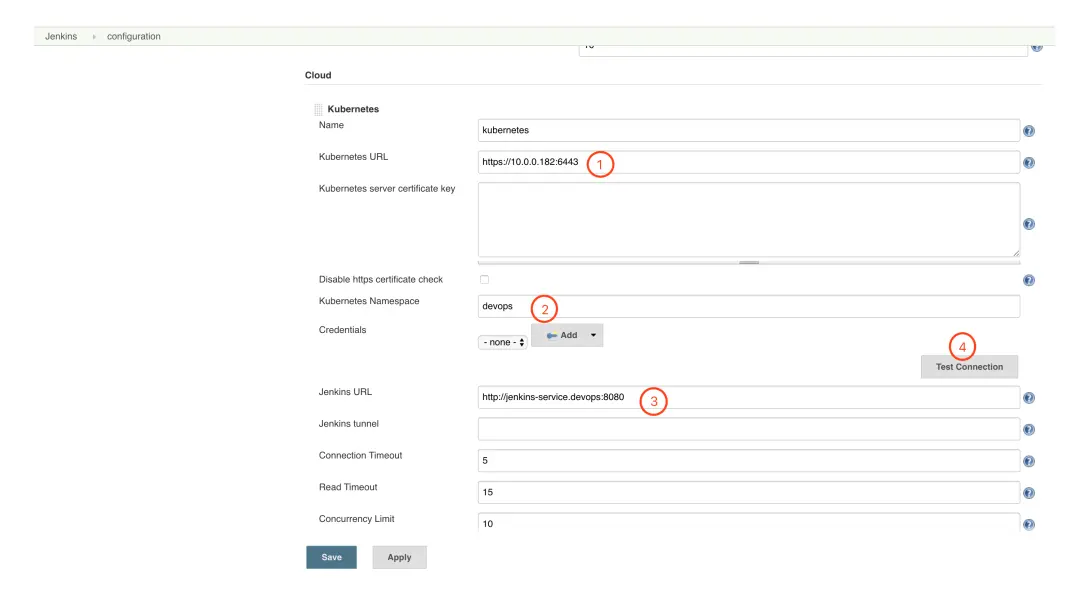1088x592 pixels.
Task: Open help for Jenkins tunnel field
Action: (x=1028, y=430)
